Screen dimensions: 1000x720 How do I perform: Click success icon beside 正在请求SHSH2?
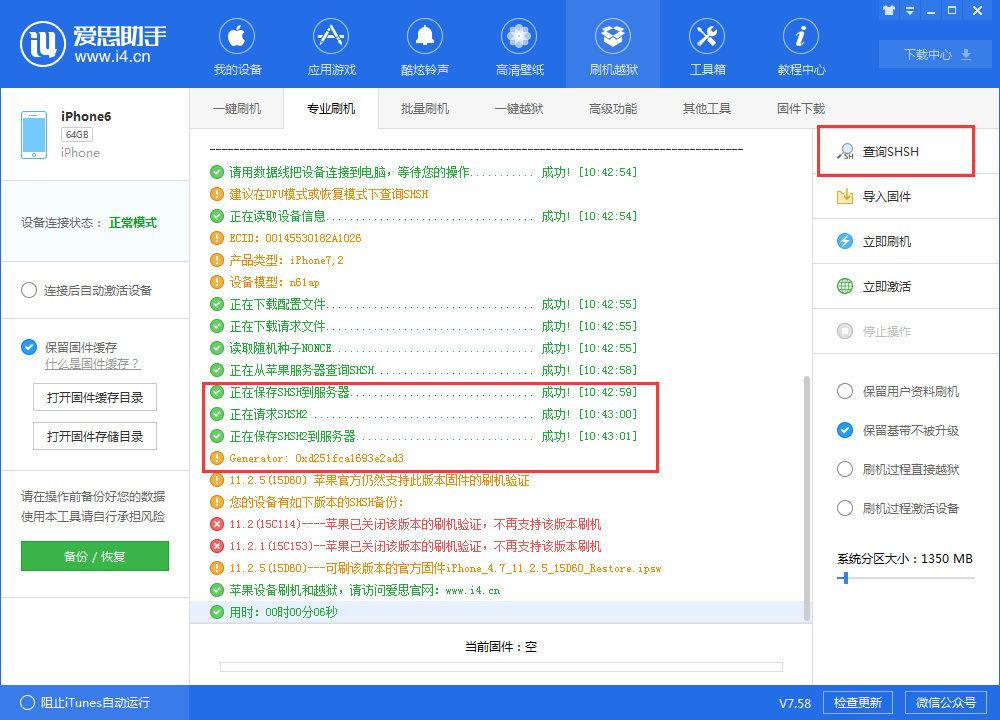click(x=217, y=414)
